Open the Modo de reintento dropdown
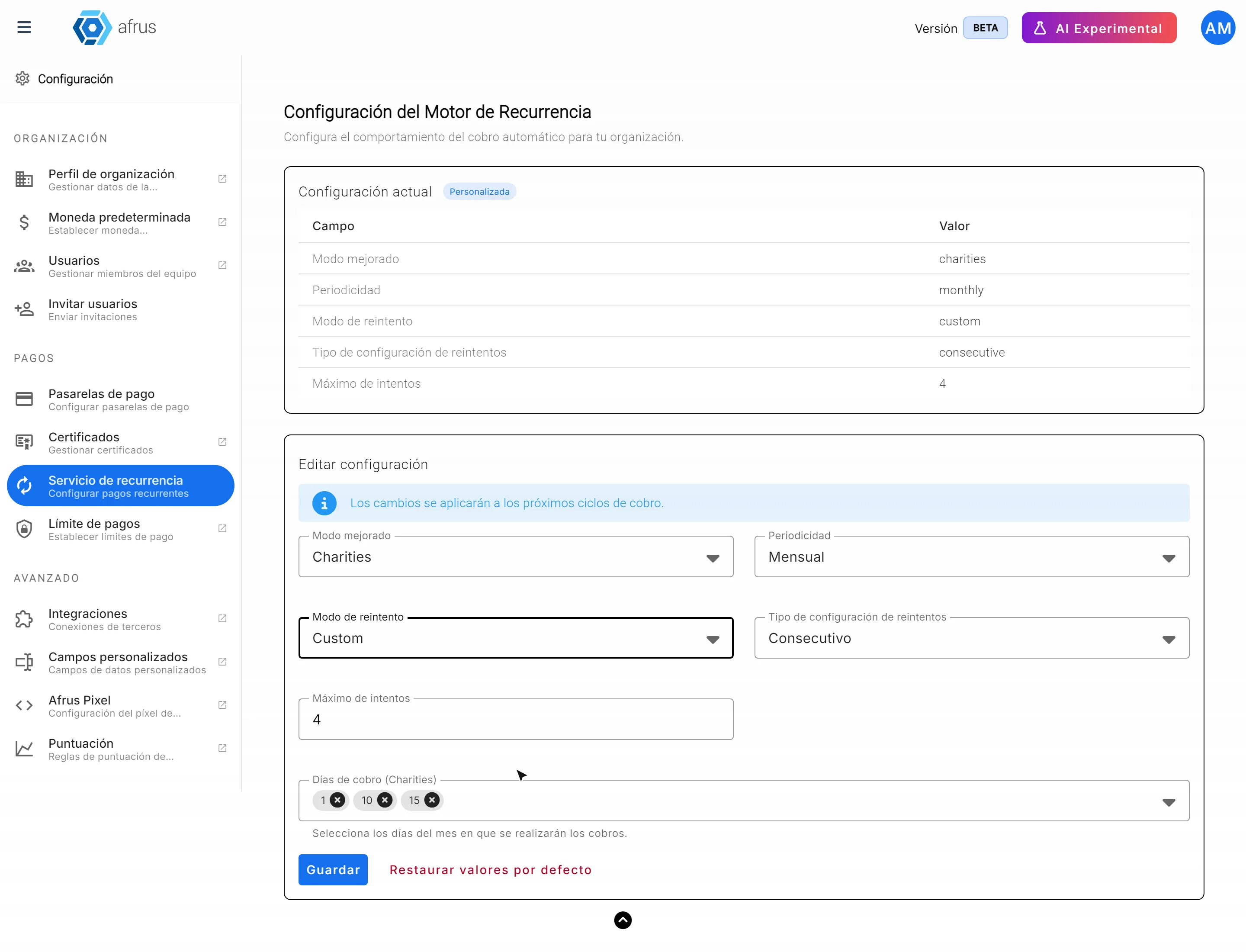The image size is (1246, 952). point(516,638)
